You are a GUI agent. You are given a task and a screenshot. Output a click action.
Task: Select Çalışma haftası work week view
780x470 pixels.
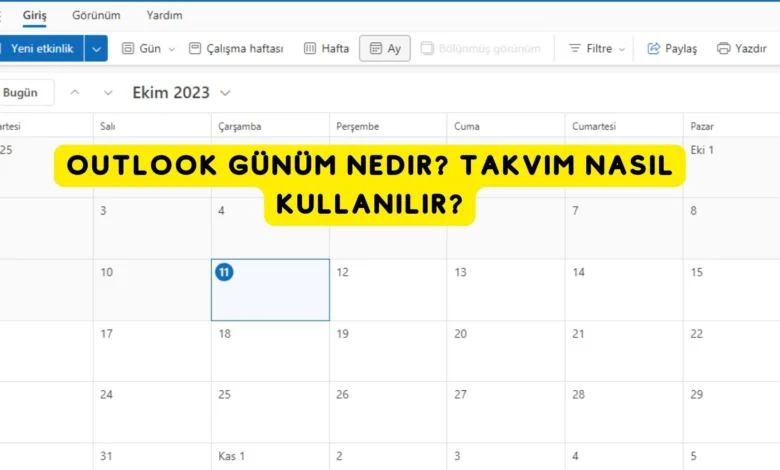(x=237, y=48)
